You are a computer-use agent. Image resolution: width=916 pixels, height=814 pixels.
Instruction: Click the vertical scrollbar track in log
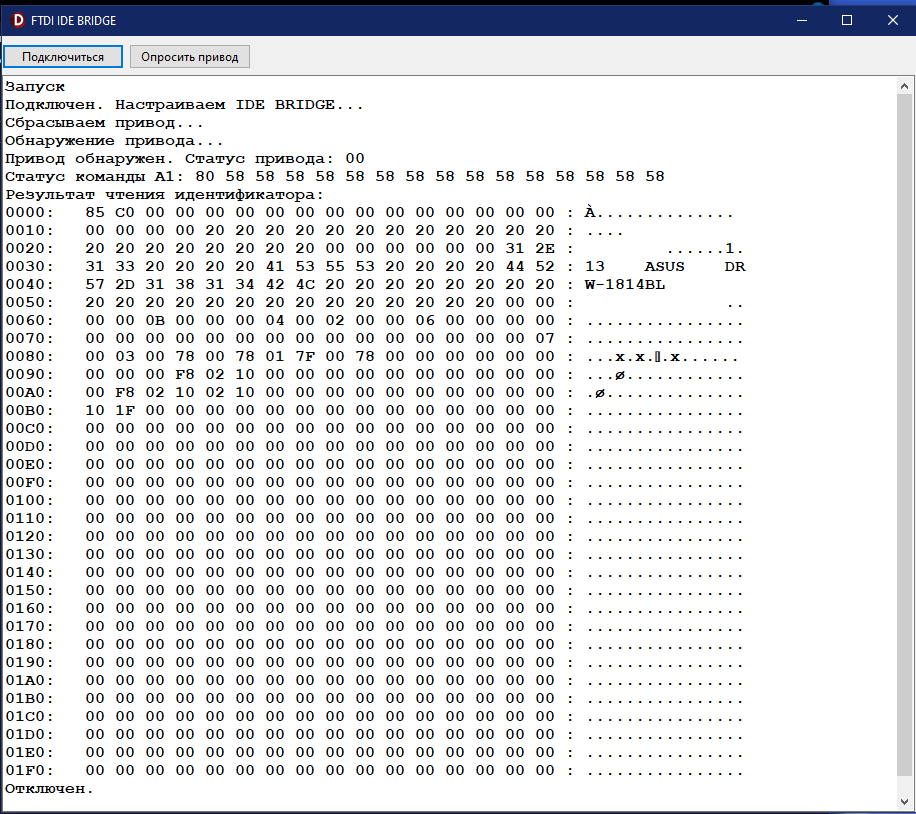click(x=904, y=444)
